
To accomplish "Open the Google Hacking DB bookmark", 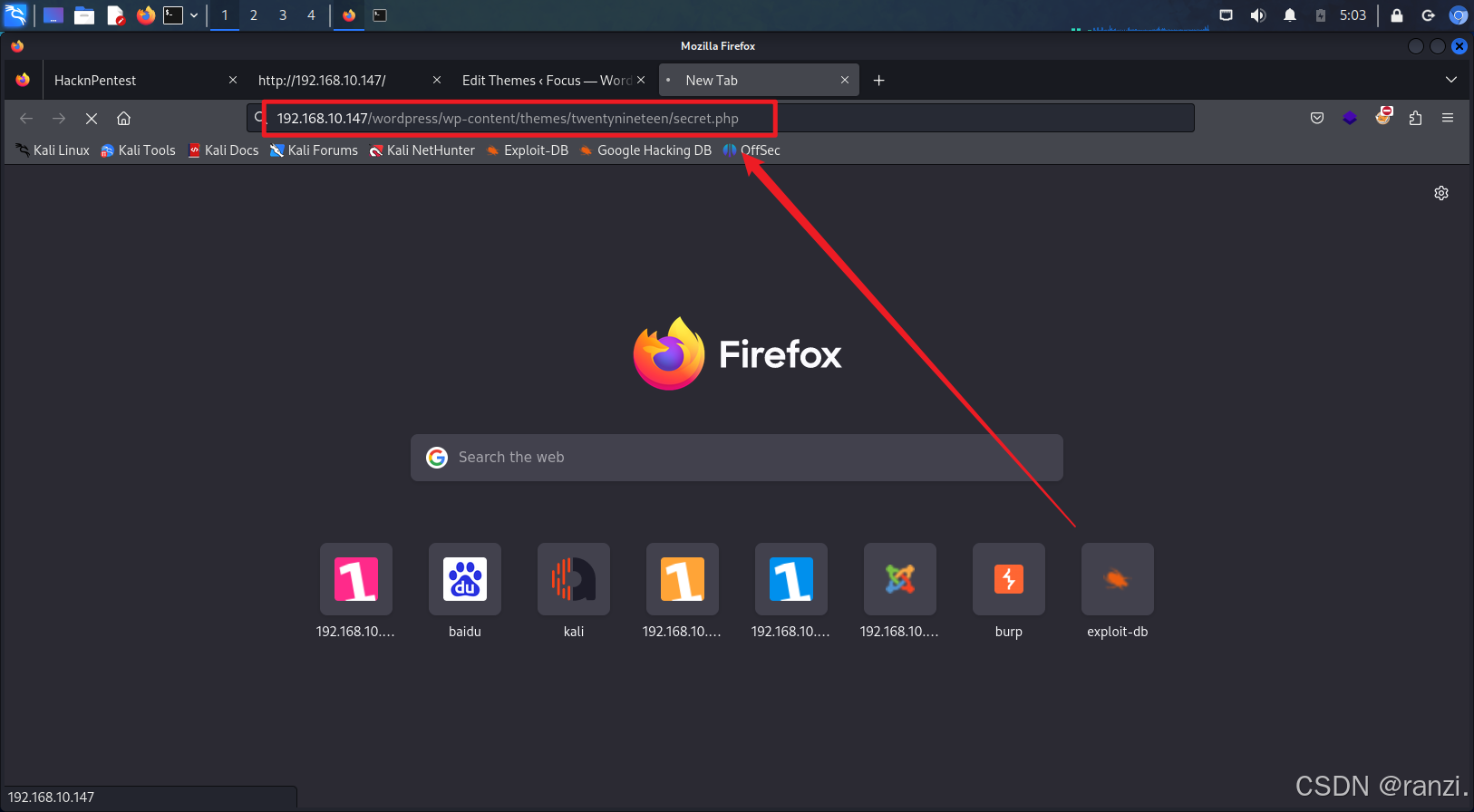I will pos(645,150).
